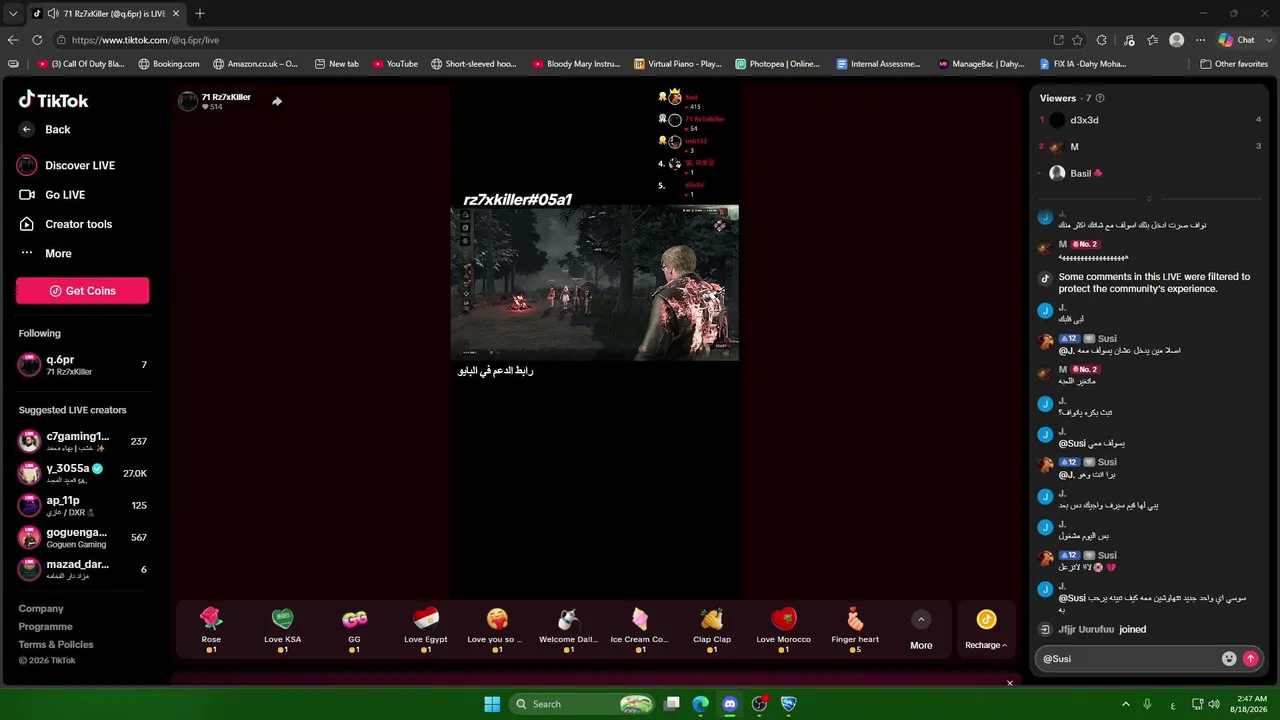The image size is (1280, 720).
Task: Send the Welcome Dallah gift
Action: (568, 630)
